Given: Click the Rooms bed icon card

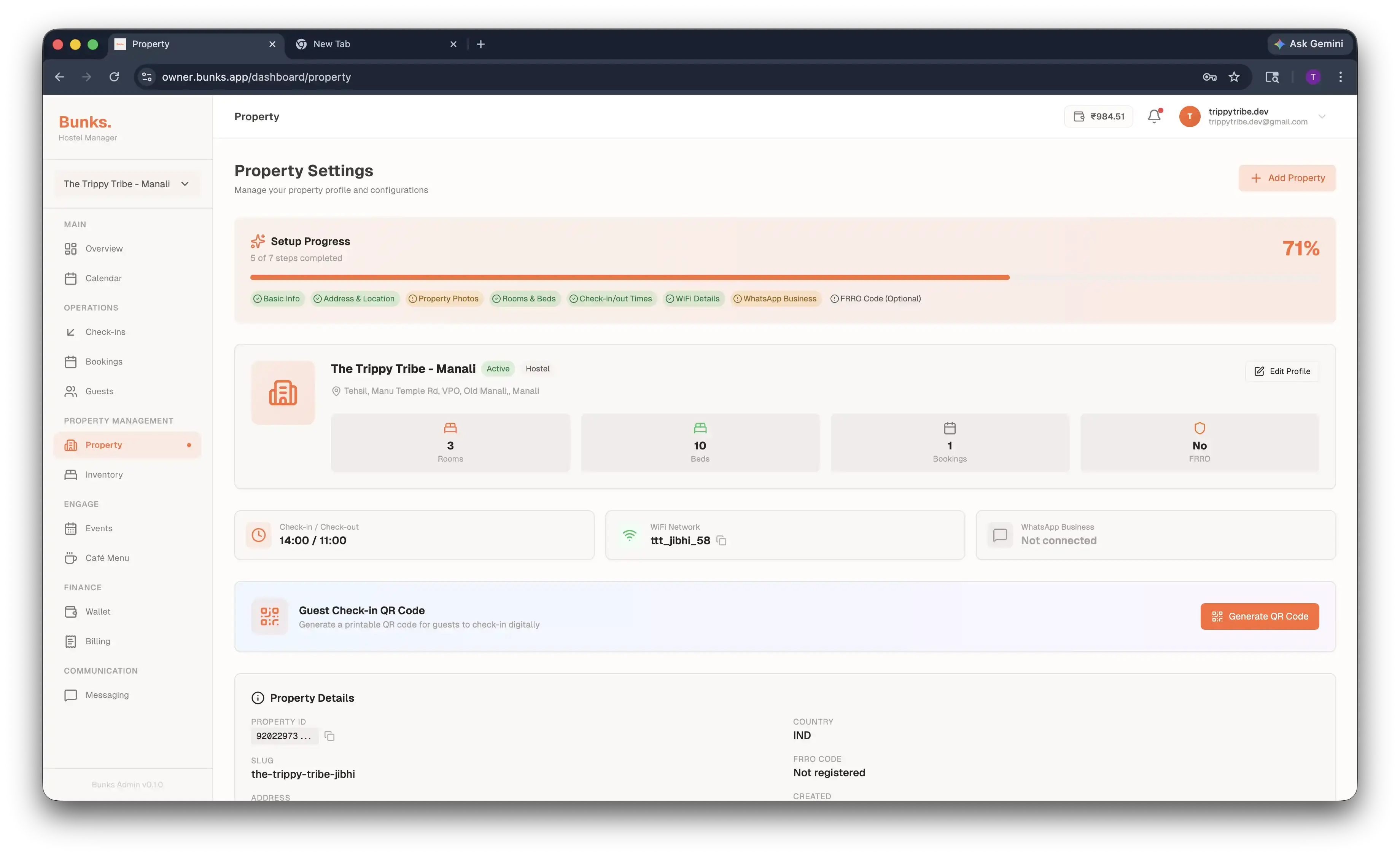Looking at the screenshot, I should click(450, 442).
